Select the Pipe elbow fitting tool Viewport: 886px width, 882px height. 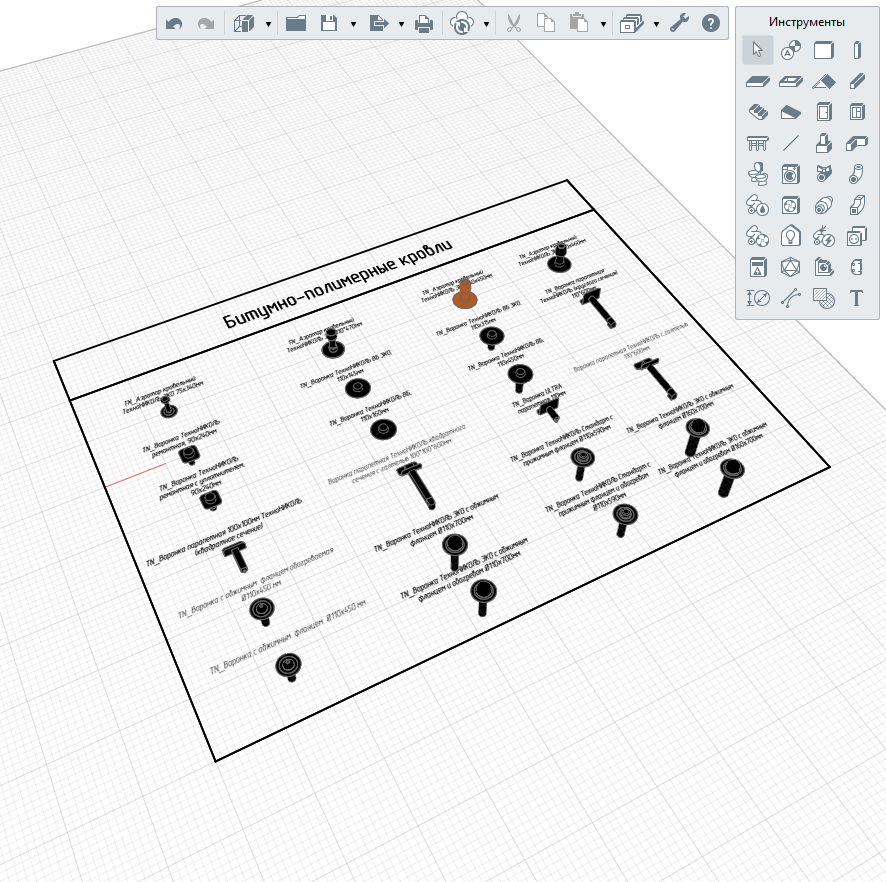pos(857,174)
